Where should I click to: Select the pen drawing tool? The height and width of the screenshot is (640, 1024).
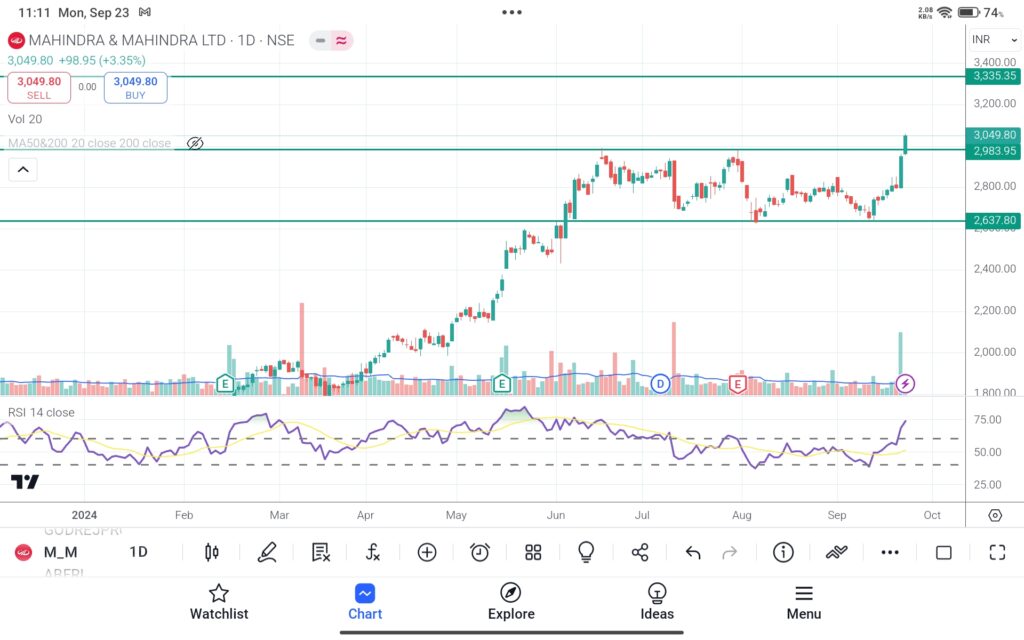pos(267,552)
